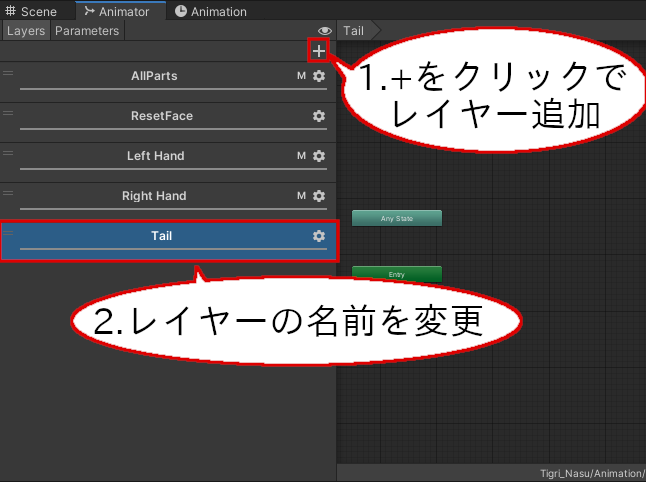Toggle the eye visibility icon
The width and height of the screenshot is (646, 482).
click(x=325, y=31)
